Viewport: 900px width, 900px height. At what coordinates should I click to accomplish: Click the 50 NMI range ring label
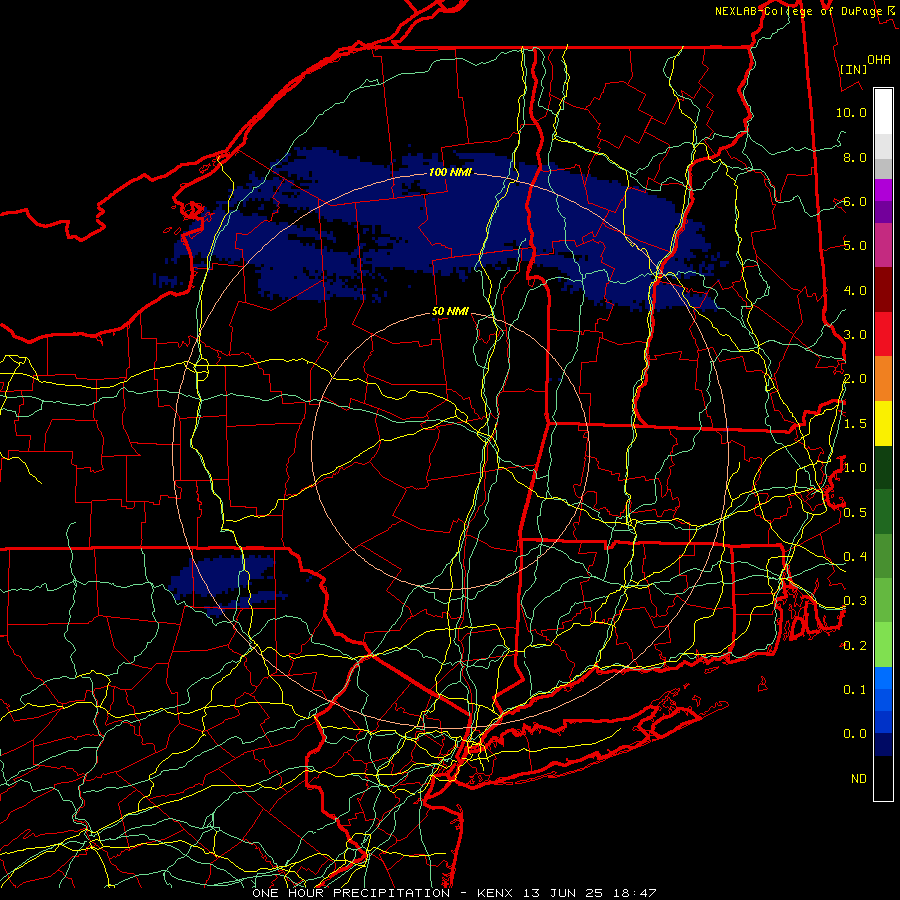tap(450, 311)
